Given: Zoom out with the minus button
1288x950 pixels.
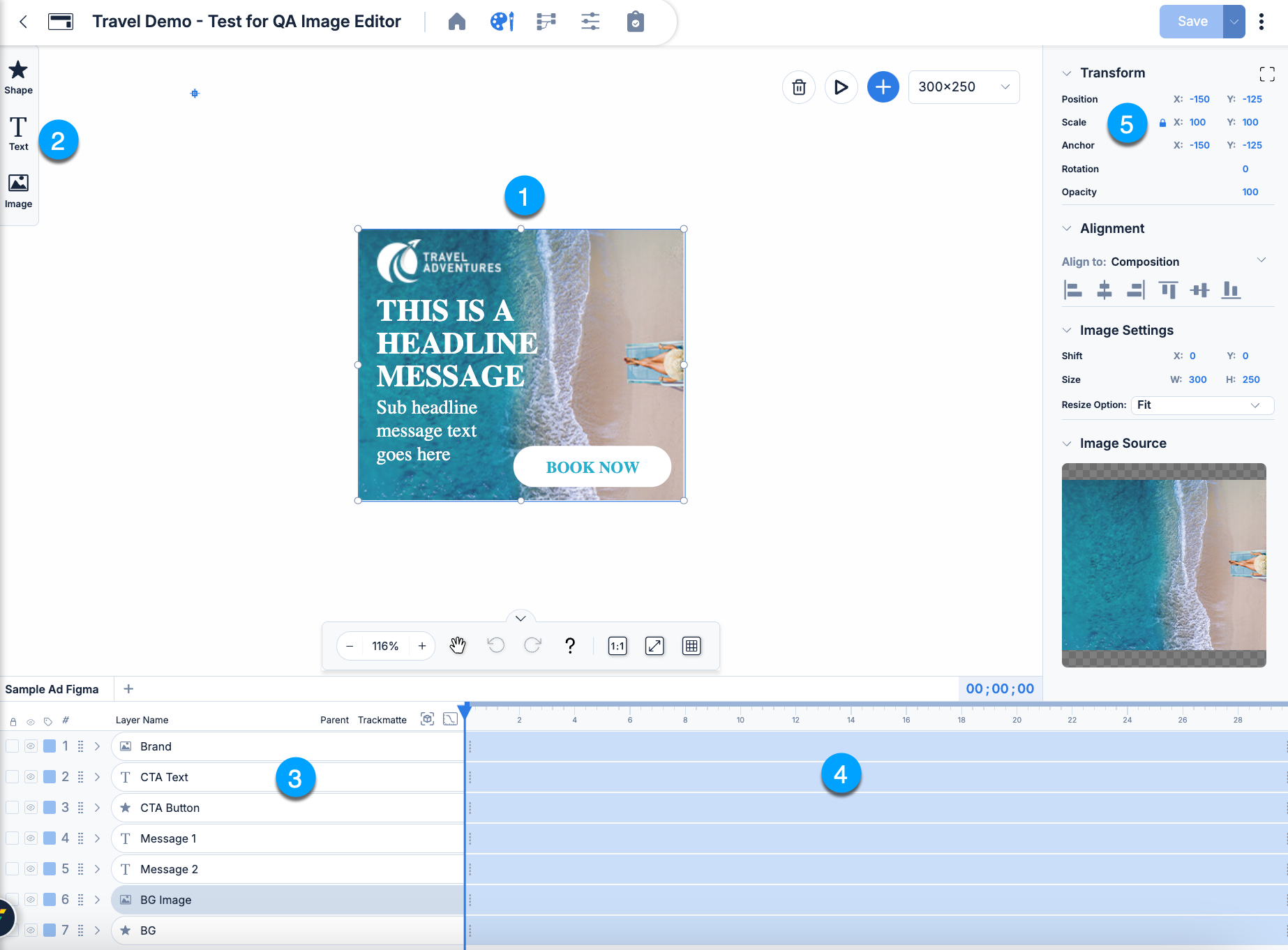Looking at the screenshot, I should point(350,646).
